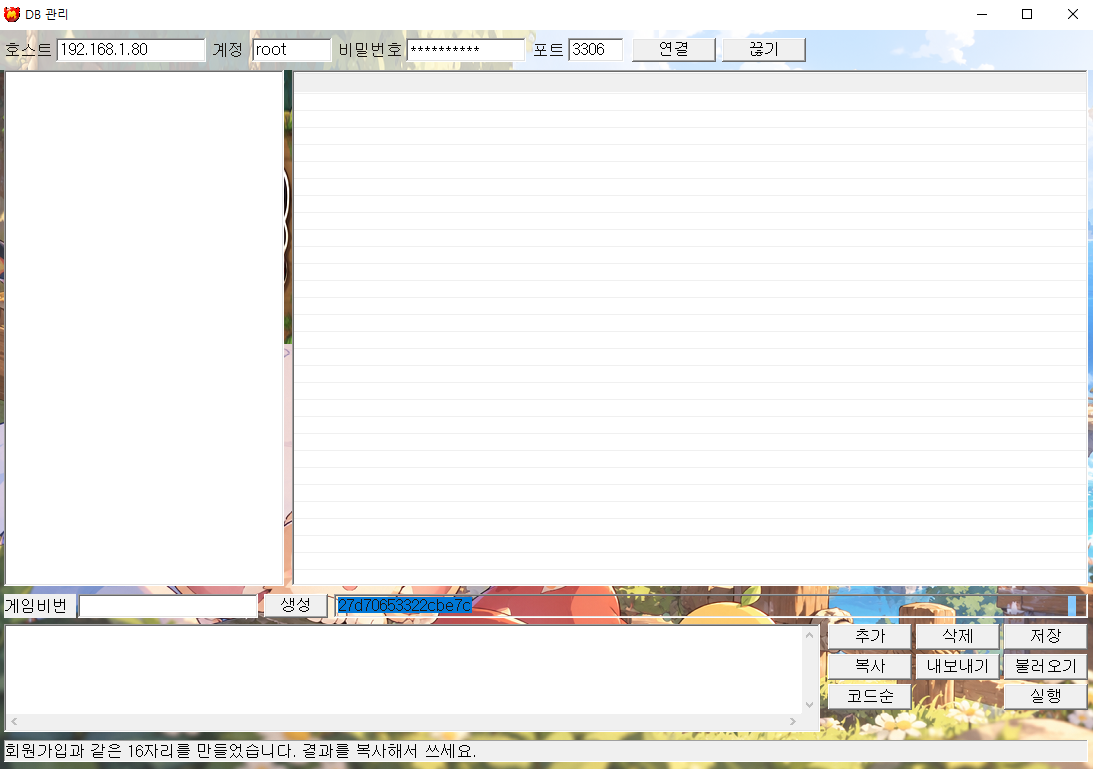Image resolution: width=1093 pixels, height=769 pixels.
Task: Click the 연결 connect button
Action: 673,50
